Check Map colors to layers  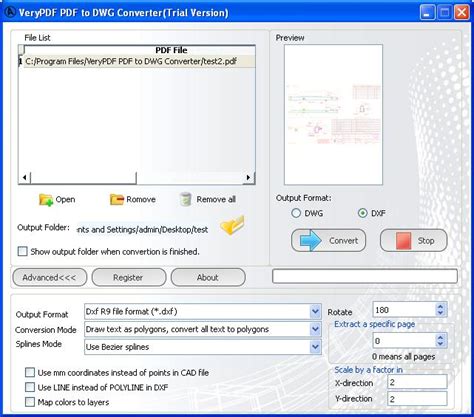point(30,402)
